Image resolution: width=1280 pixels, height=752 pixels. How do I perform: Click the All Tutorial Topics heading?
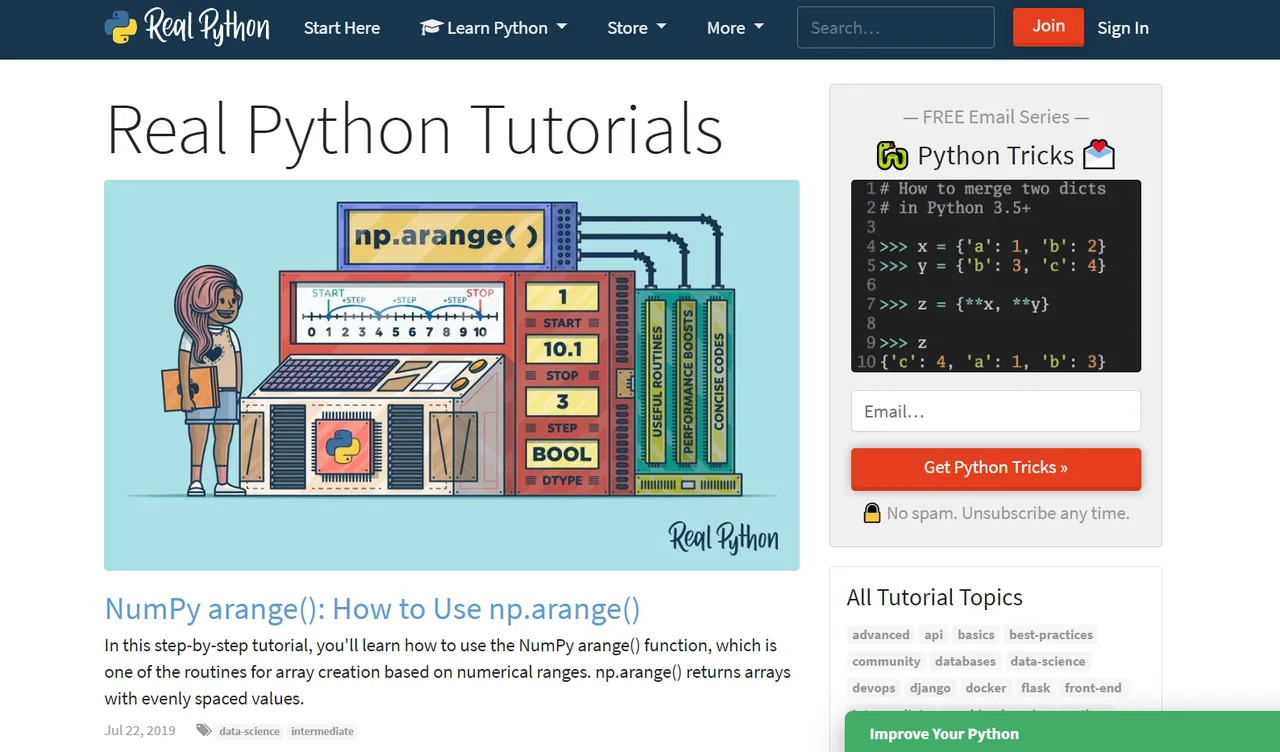pyautogui.click(x=935, y=598)
